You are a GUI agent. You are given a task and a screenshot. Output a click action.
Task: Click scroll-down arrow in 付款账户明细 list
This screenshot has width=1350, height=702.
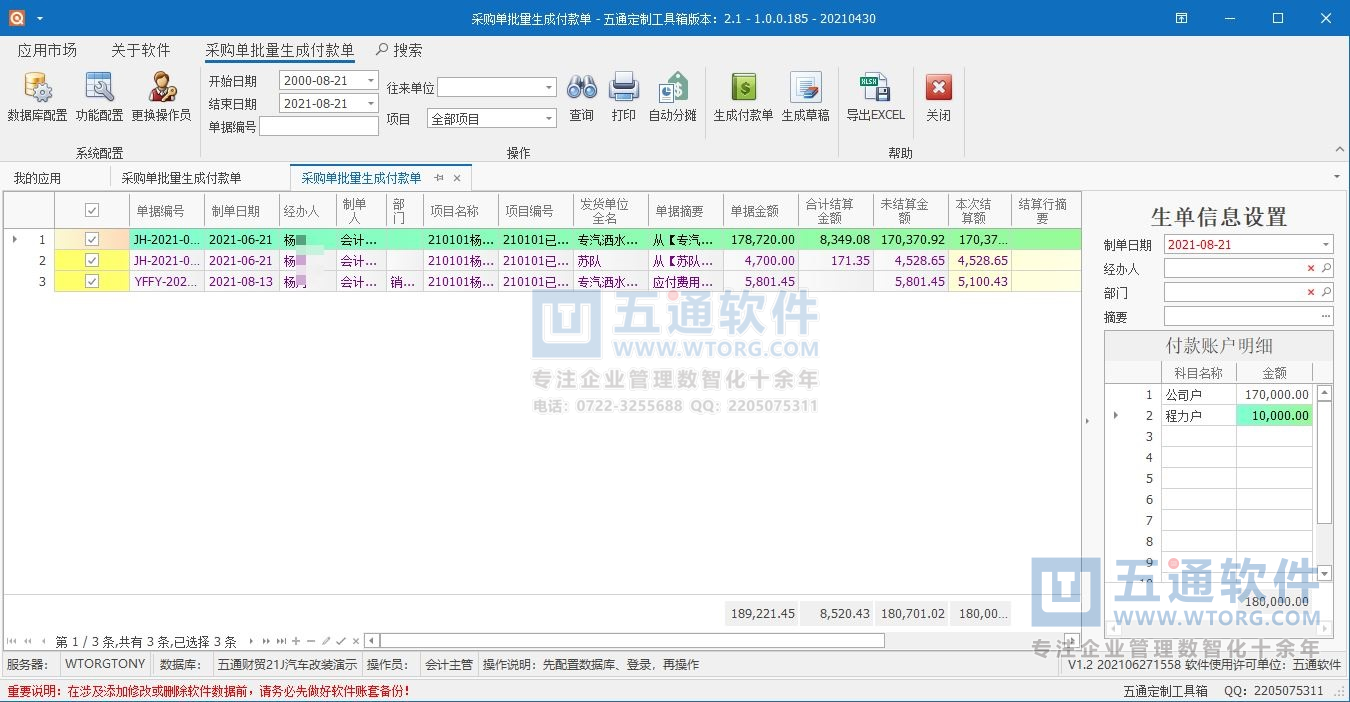coord(1325,574)
